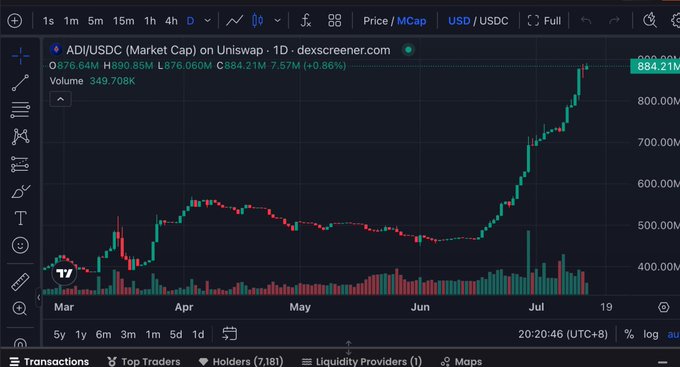Screen dimensions: 680x367
Task: Set range to 5d
Action: click(x=176, y=334)
